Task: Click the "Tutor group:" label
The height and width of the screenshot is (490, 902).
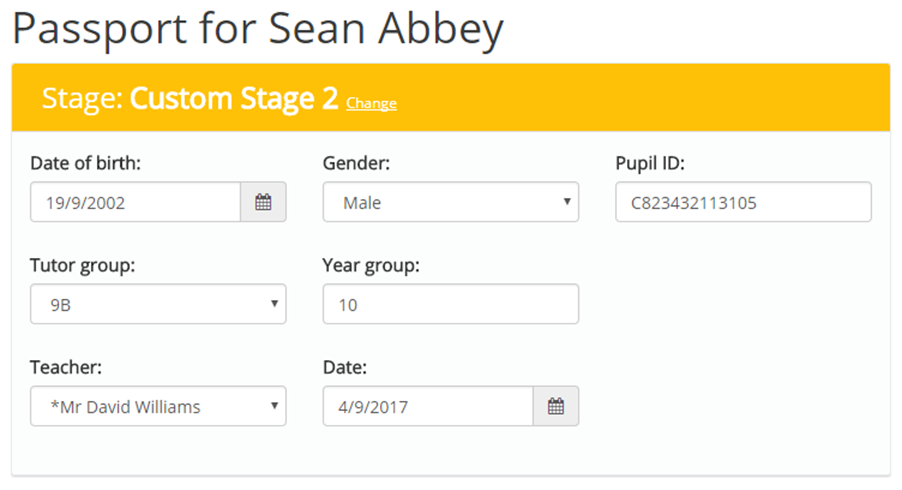Action: pyautogui.click(x=82, y=265)
